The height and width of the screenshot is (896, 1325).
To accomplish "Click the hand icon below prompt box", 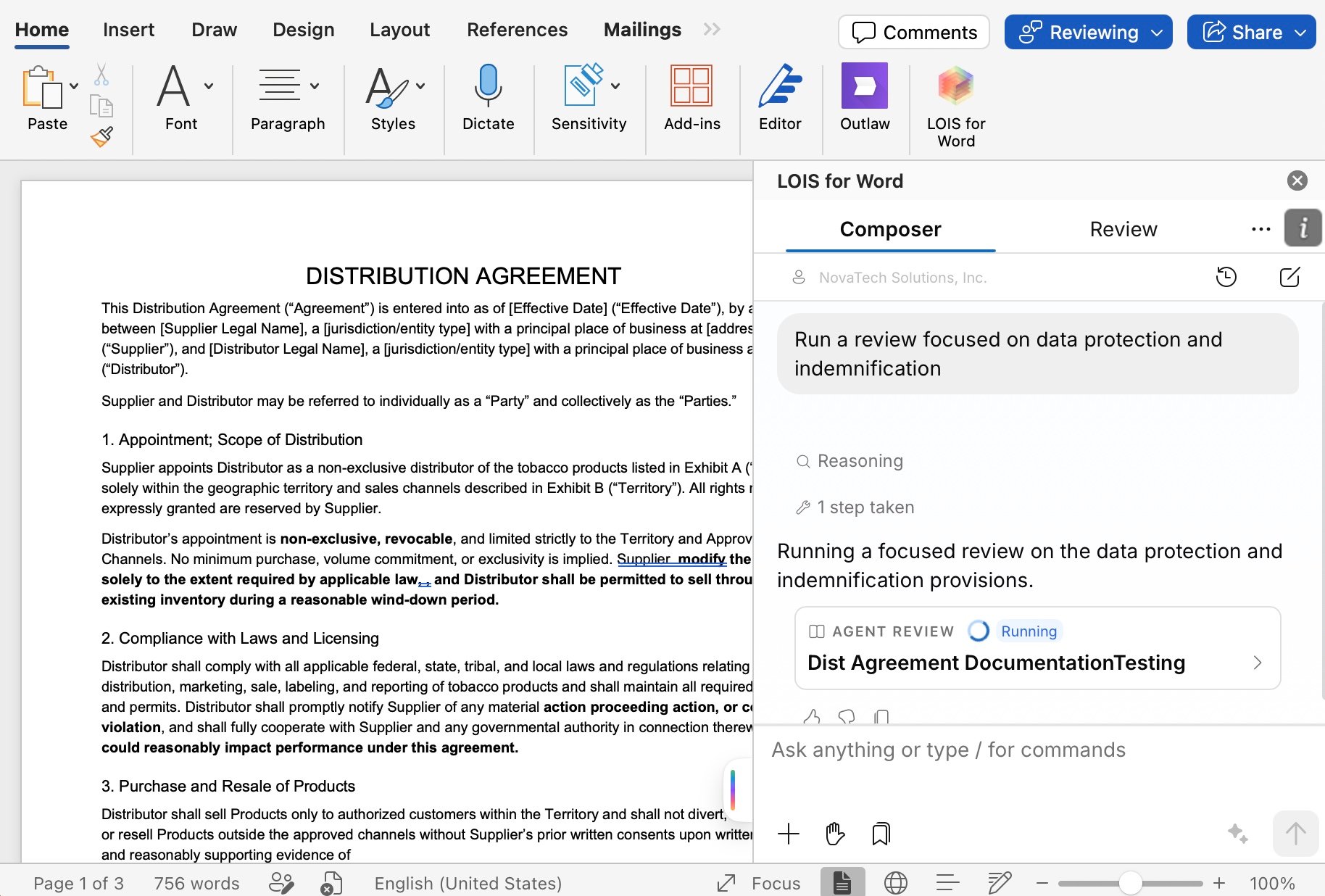I will pyautogui.click(x=835, y=834).
